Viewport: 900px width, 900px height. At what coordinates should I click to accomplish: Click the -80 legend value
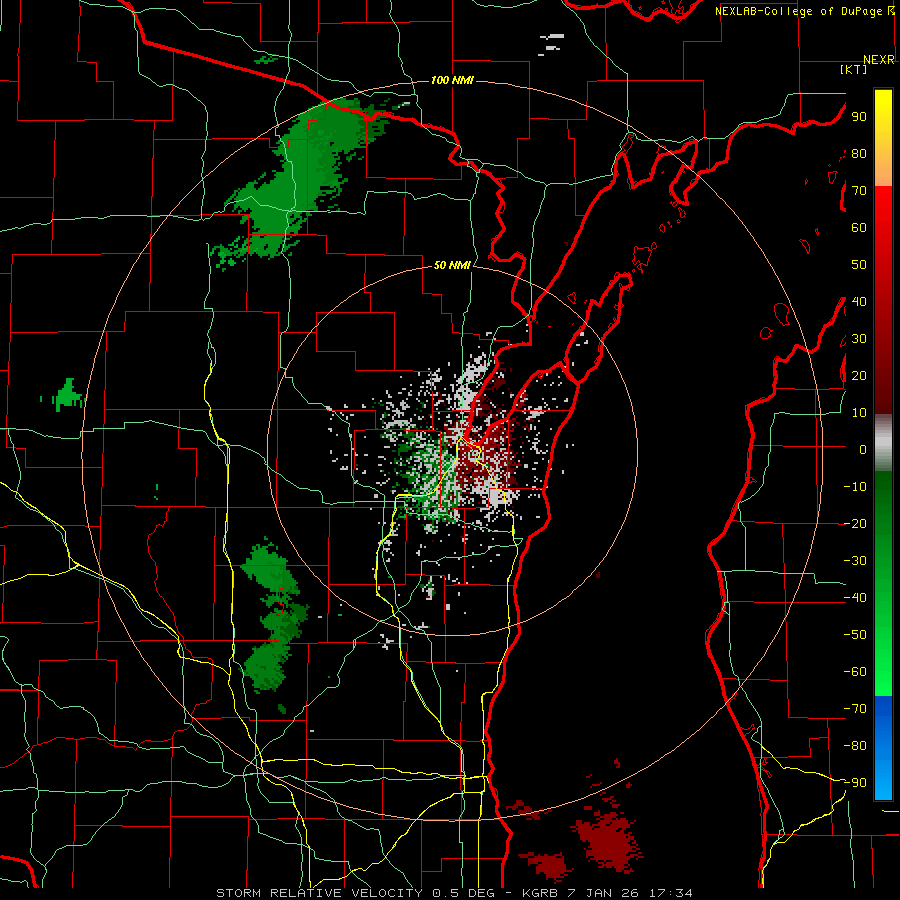(855, 746)
